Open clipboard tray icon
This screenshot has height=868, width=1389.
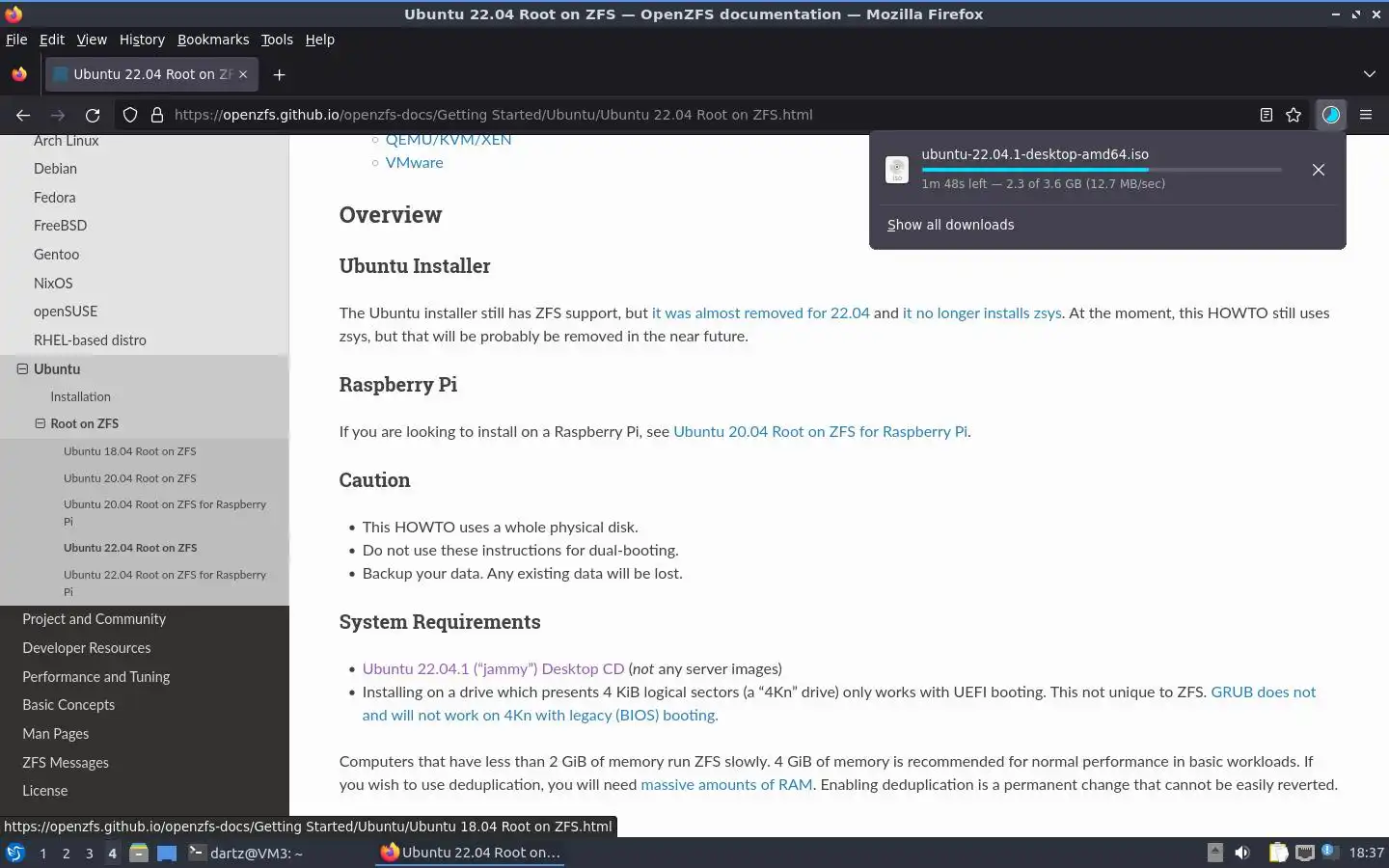[x=1278, y=853]
